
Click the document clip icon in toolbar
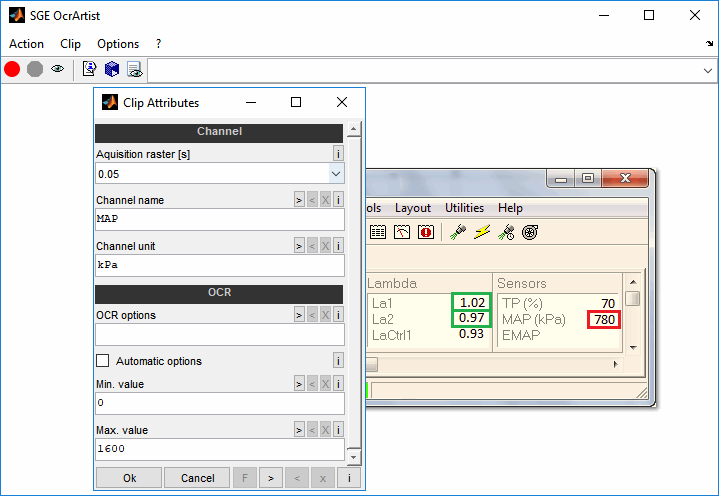click(x=89, y=69)
